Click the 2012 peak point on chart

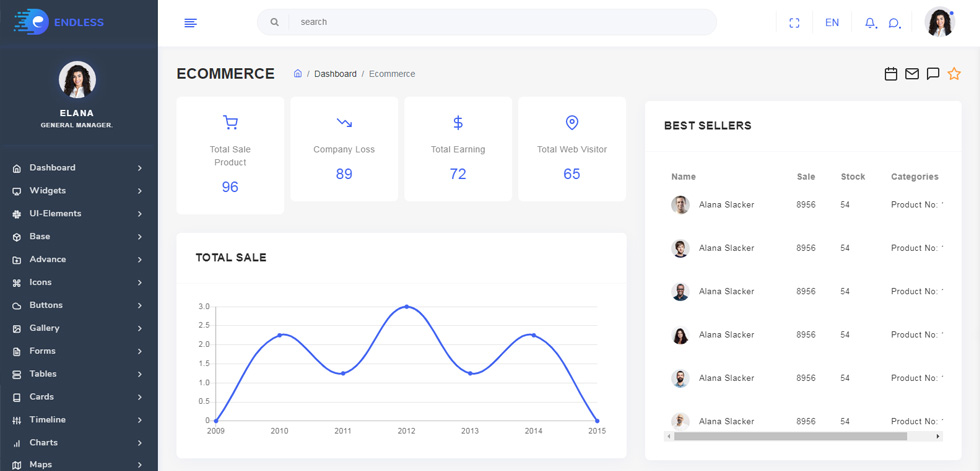pyautogui.click(x=407, y=307)
